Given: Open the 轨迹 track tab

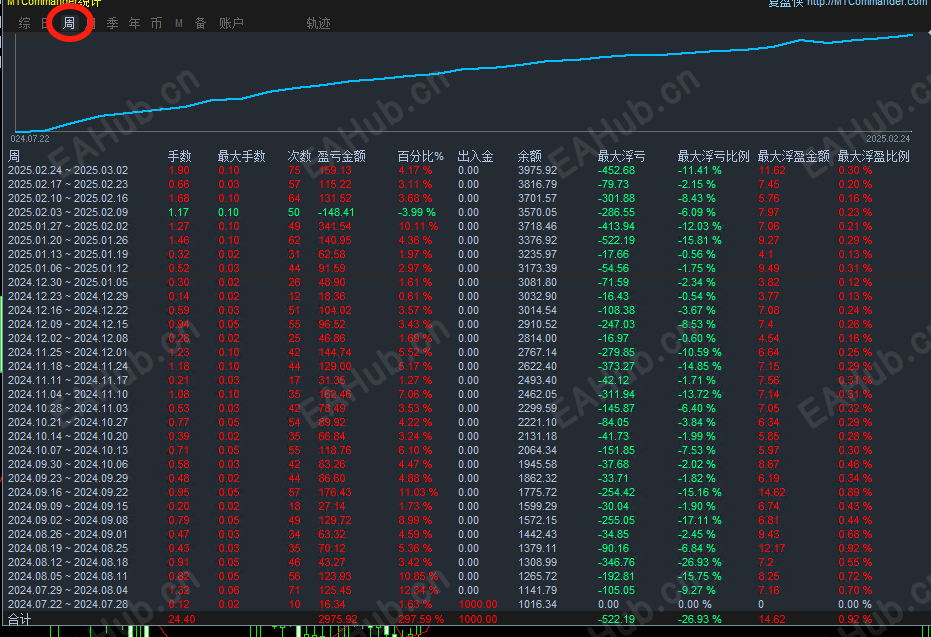Looking at the screenshot, I should [318, 23].
